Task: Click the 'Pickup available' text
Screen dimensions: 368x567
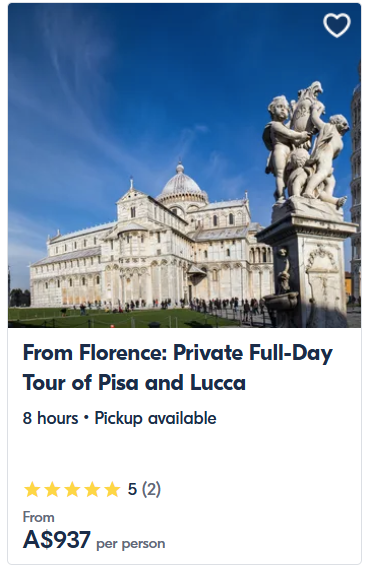Action: pyautogui.click(x=155, y=418)
